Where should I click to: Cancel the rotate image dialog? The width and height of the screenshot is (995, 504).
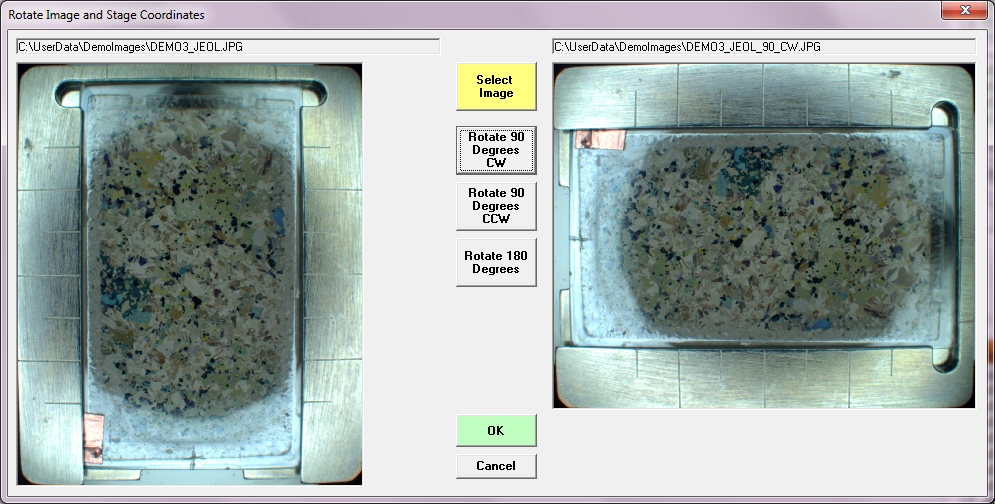[496, 466]
